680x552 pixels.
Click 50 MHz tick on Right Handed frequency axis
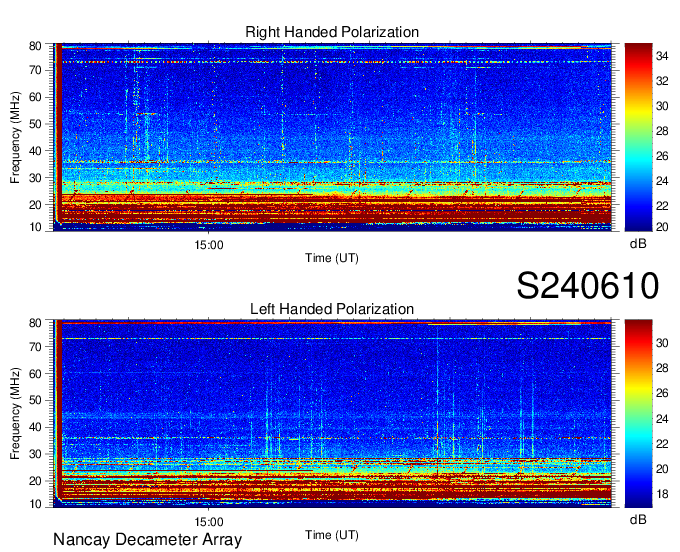pyautogui.click(x=35, y=124)
